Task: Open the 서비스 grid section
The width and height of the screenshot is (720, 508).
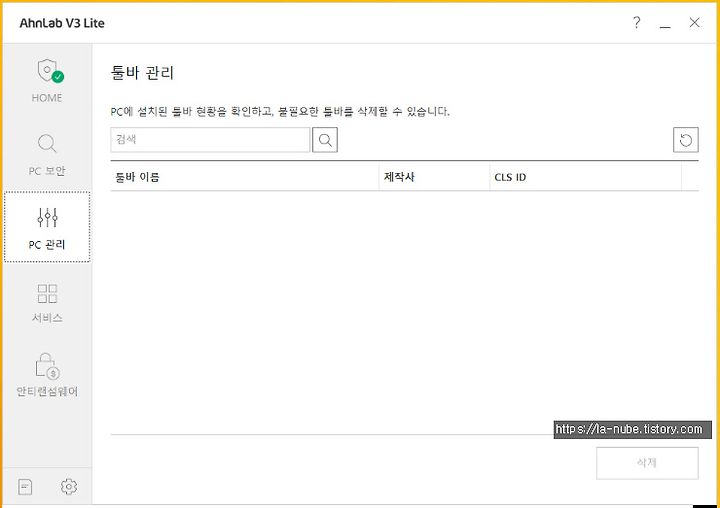Action: pyautogui.click(x=47, y=302)
